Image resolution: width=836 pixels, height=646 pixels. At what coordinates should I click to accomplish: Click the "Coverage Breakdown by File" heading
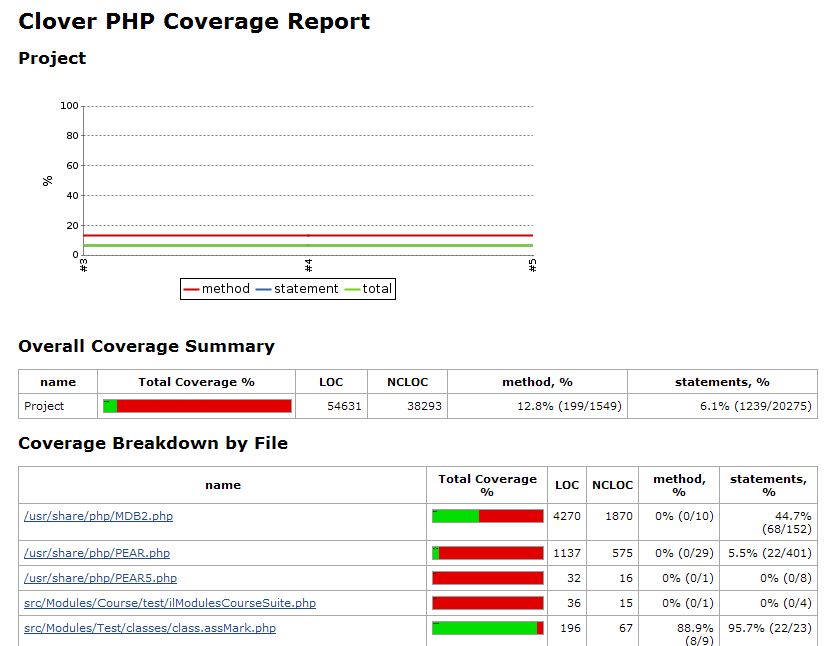point(153,443)
